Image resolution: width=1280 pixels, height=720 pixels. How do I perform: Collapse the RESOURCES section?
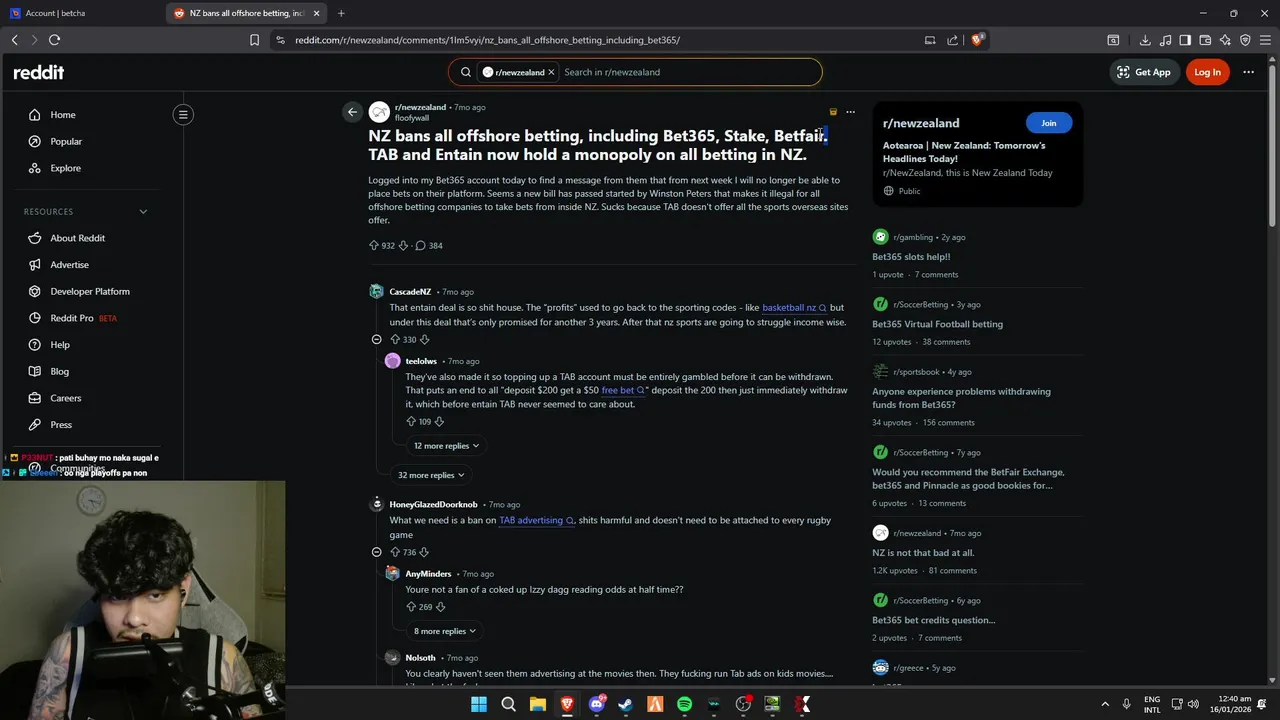click(x=143, y=212)
